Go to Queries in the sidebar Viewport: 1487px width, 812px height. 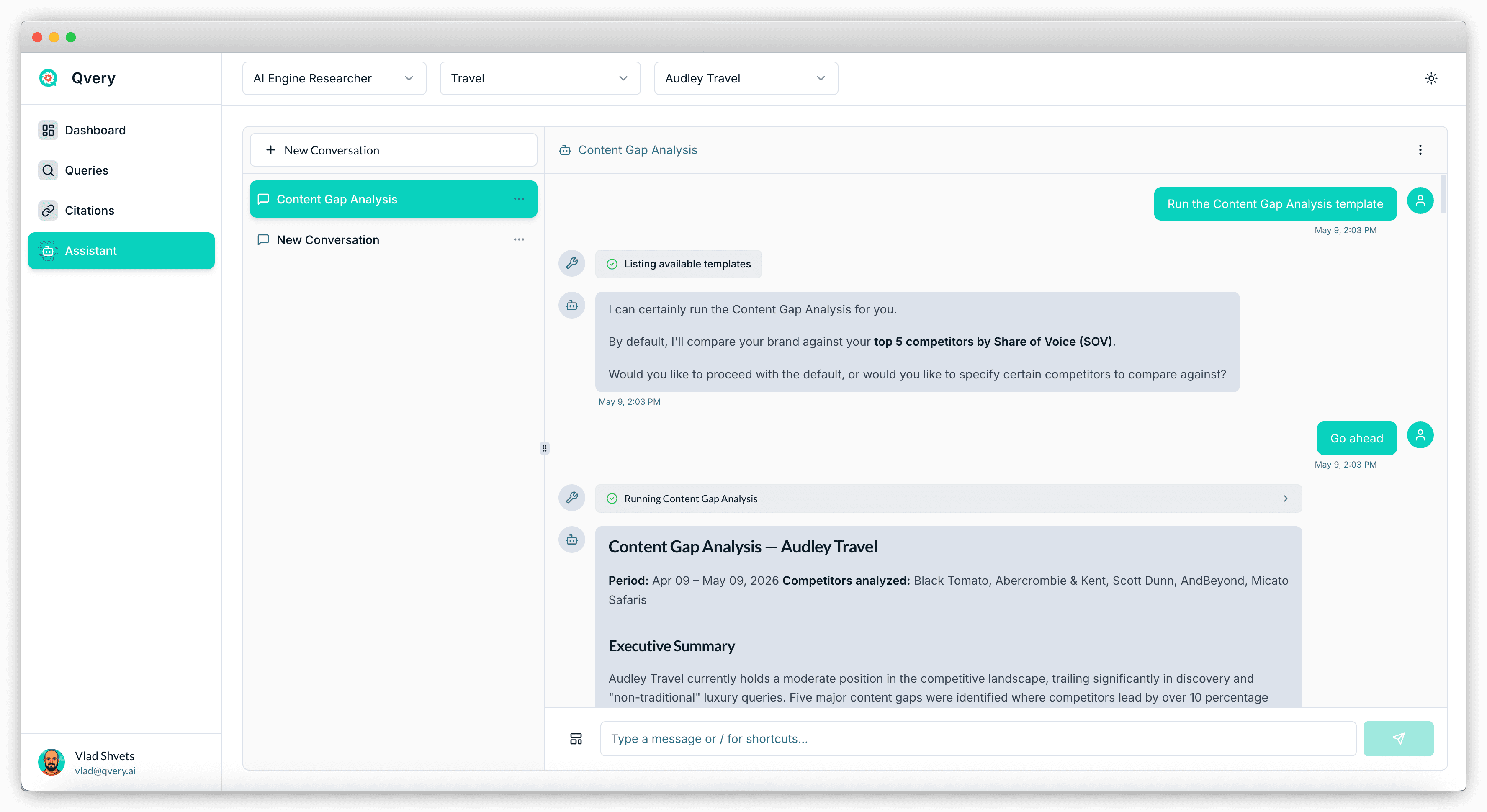coord(121,170)
